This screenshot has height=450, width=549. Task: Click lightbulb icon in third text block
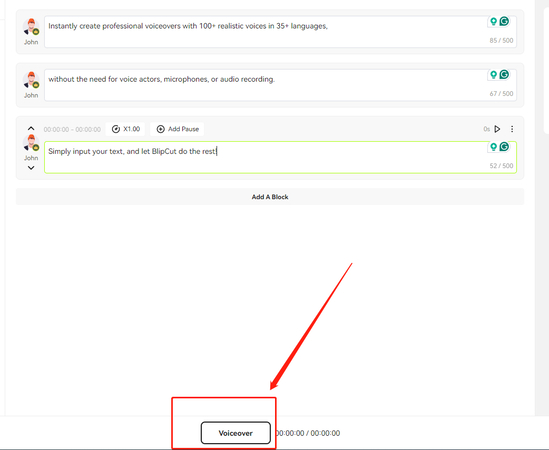pyautogui.click(x=493, y=147)
